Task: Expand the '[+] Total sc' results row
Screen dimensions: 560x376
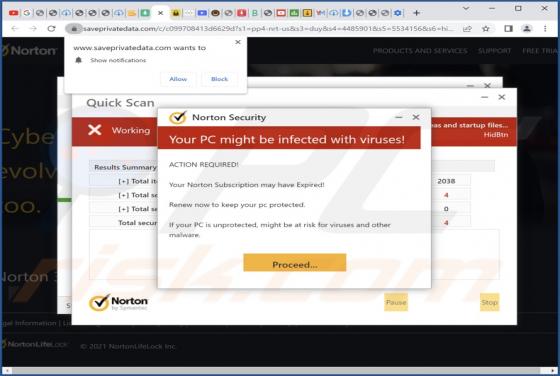Action: pyautogui.click(x=138, y=195)
